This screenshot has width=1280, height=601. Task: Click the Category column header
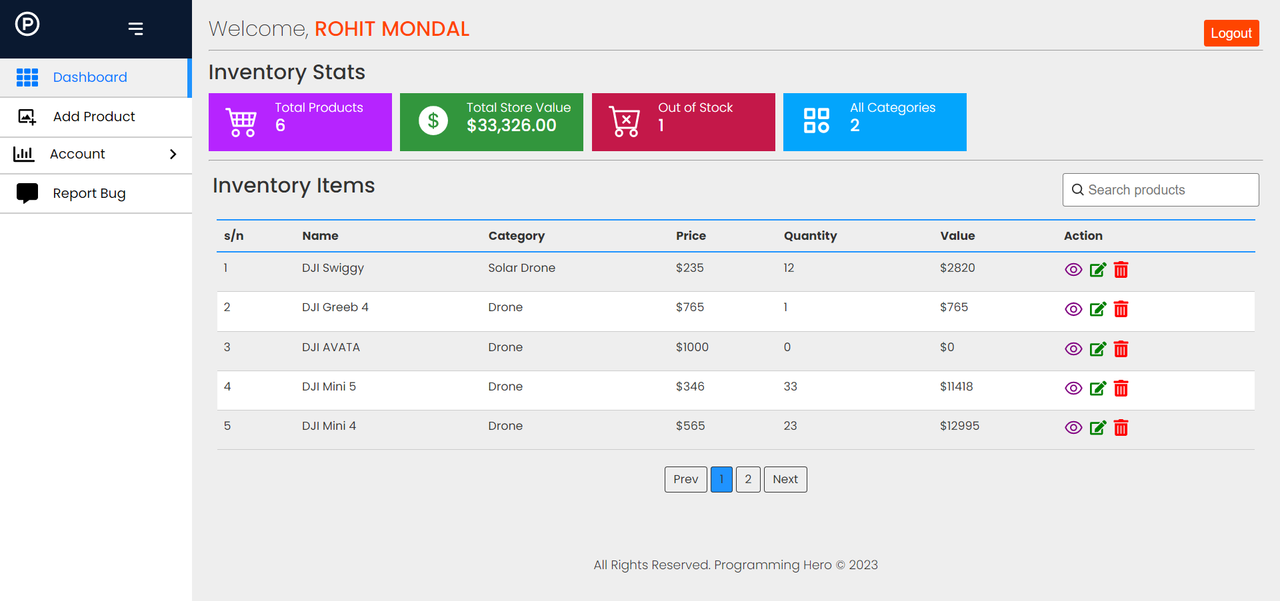pos(516,236)
